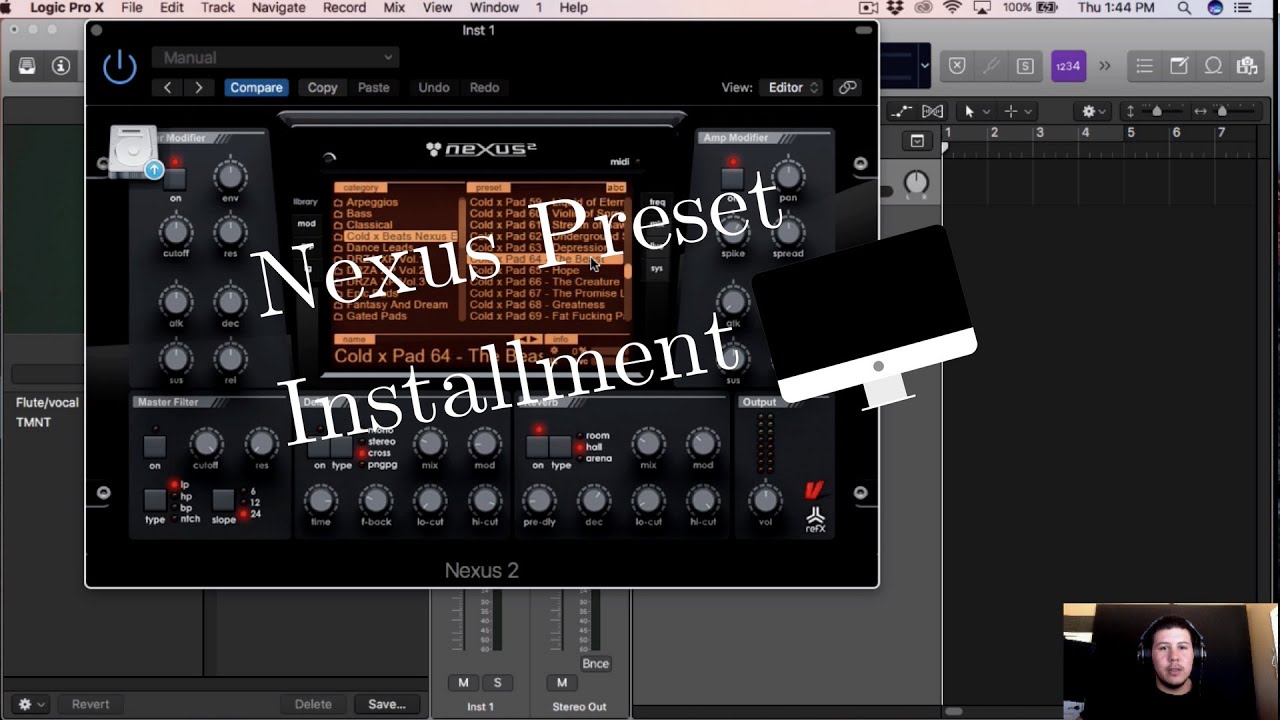Toggle Filter Modifier on button
Screen dimensions: 1280x720
coord(175,179)
